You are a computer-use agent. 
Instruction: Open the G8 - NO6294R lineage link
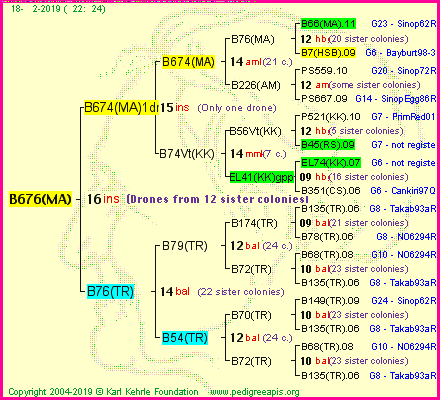tap(406, 237)
